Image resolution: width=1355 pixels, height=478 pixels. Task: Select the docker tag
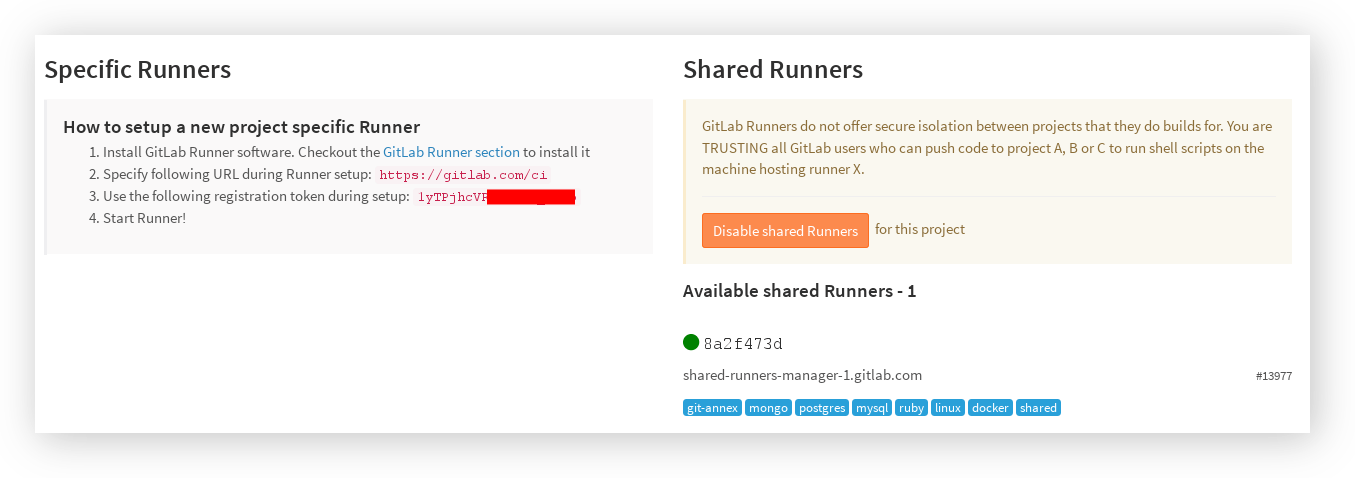coord(990,408)
